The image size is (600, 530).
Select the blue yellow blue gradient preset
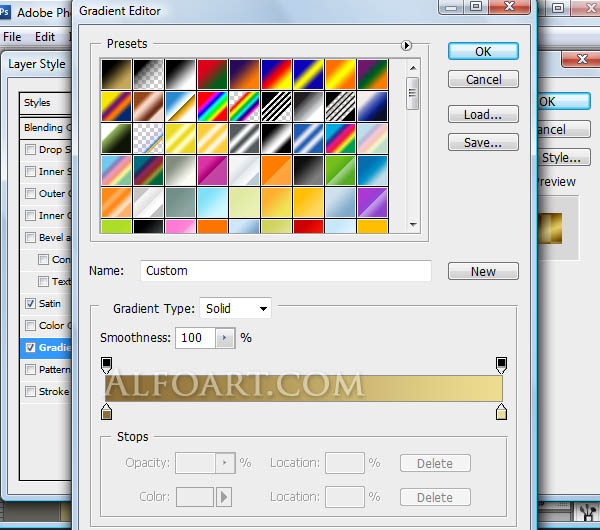pyautogui.click(x=308, y=74)
